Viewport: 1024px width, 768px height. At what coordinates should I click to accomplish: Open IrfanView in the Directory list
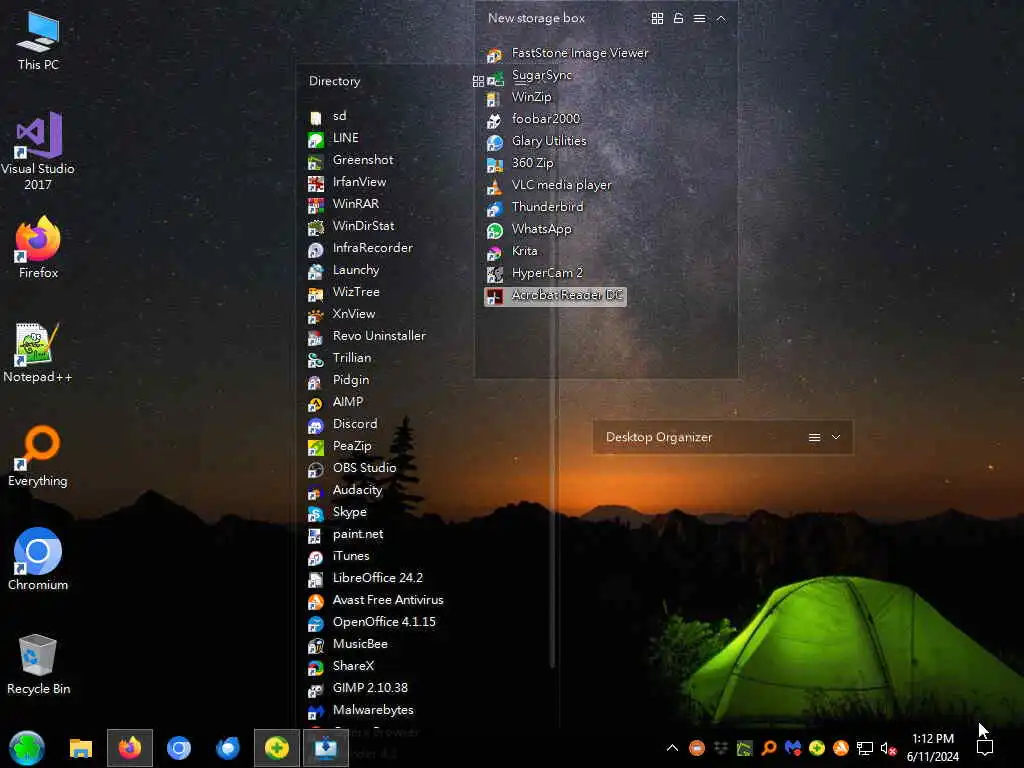[x=347, y=183]
